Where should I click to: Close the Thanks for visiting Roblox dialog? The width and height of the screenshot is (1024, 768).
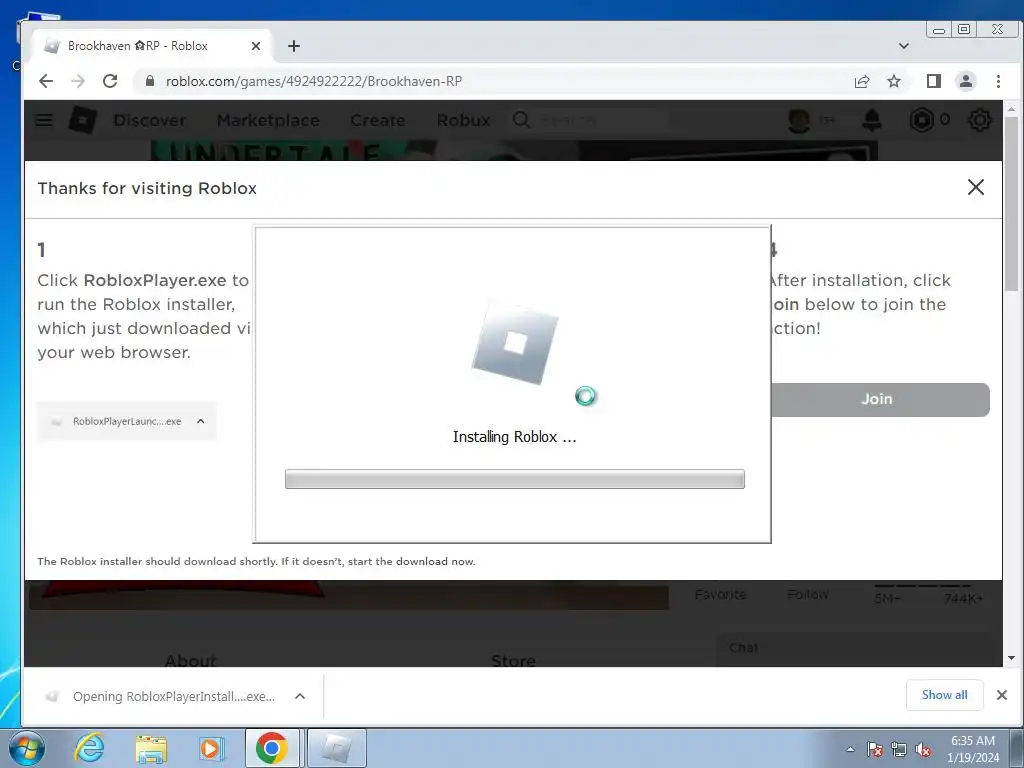(x=976, y=187)
